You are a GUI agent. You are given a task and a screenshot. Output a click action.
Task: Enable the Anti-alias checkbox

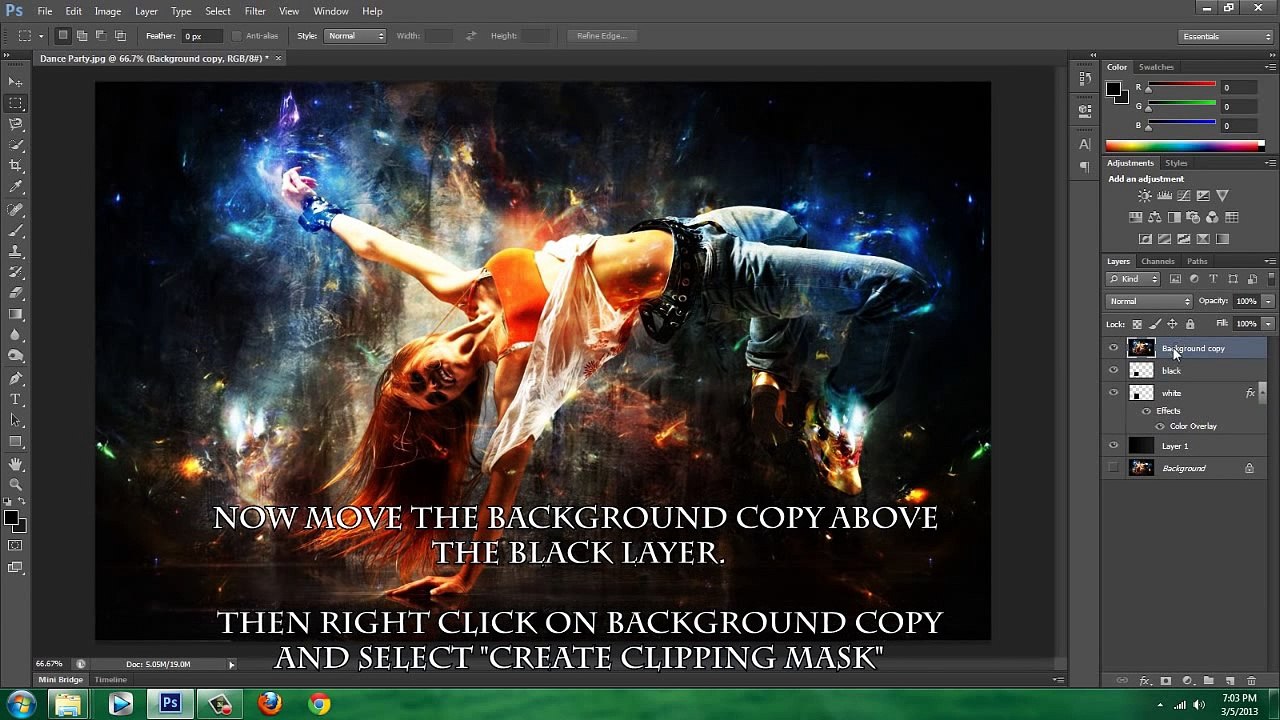237,36
